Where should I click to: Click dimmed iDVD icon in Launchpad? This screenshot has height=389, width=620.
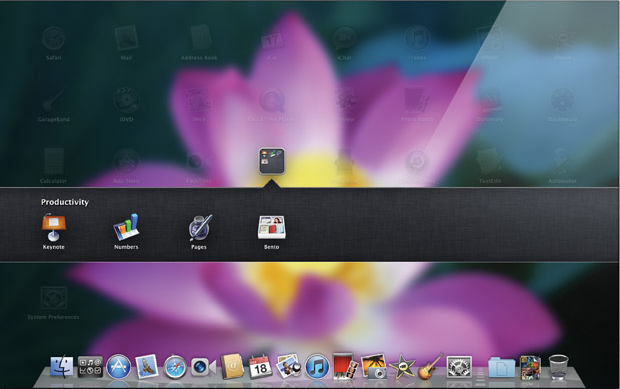click(126, 100)
